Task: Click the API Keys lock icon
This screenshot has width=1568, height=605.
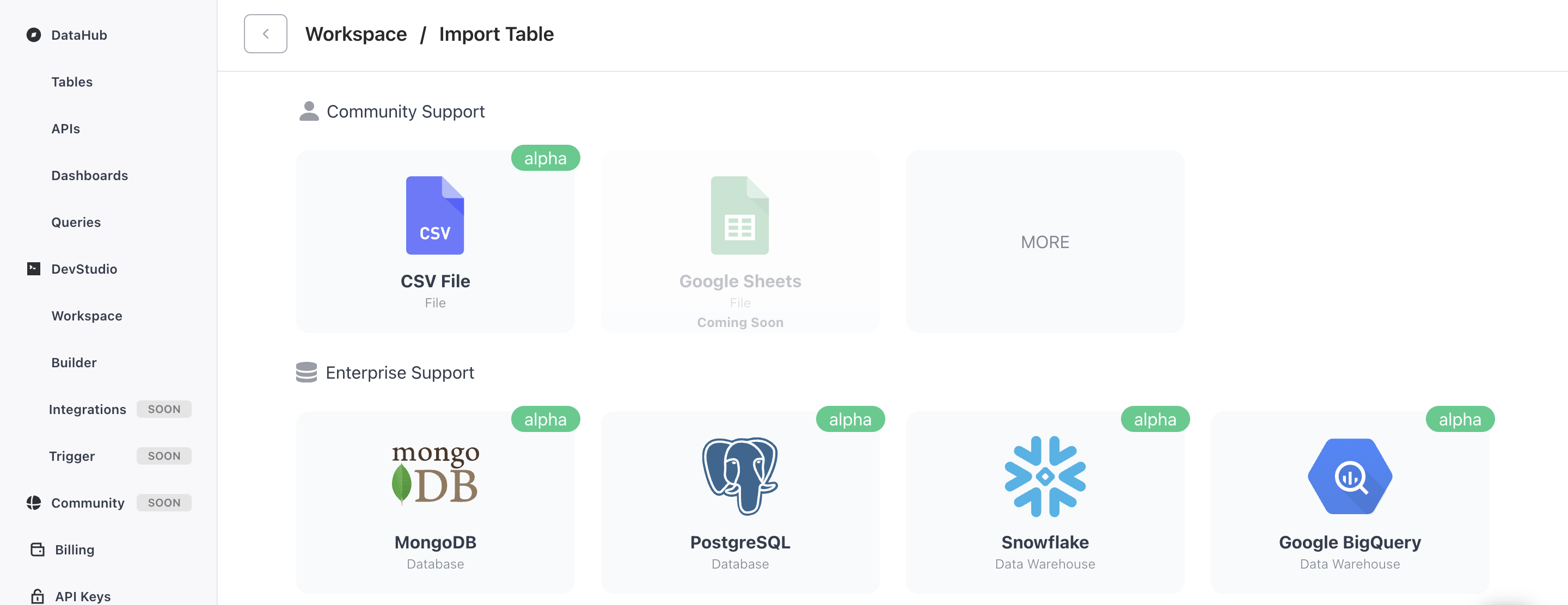Action: coord(38,596)
